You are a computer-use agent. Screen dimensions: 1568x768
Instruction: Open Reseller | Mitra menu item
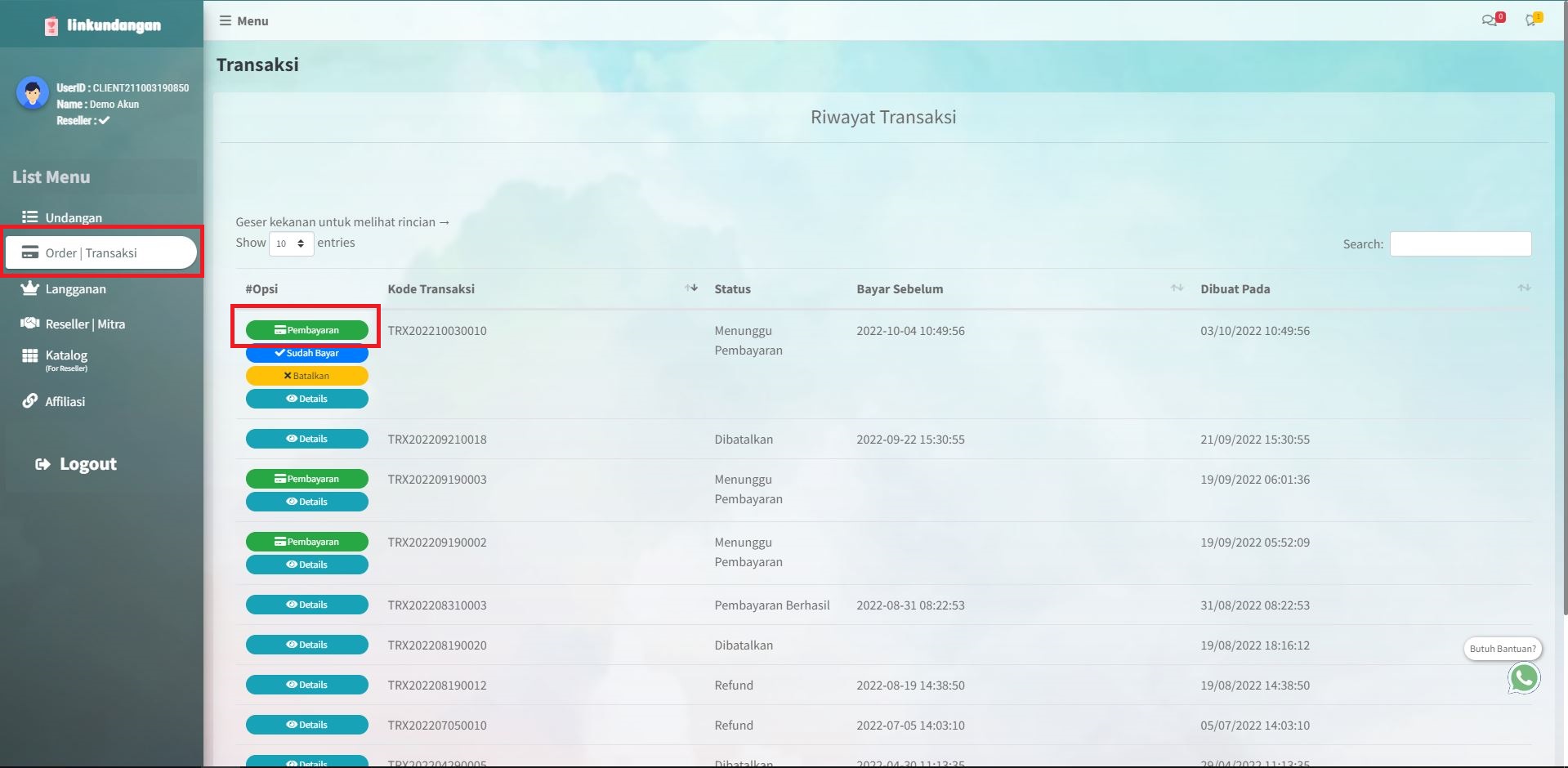tap(85, 324)
